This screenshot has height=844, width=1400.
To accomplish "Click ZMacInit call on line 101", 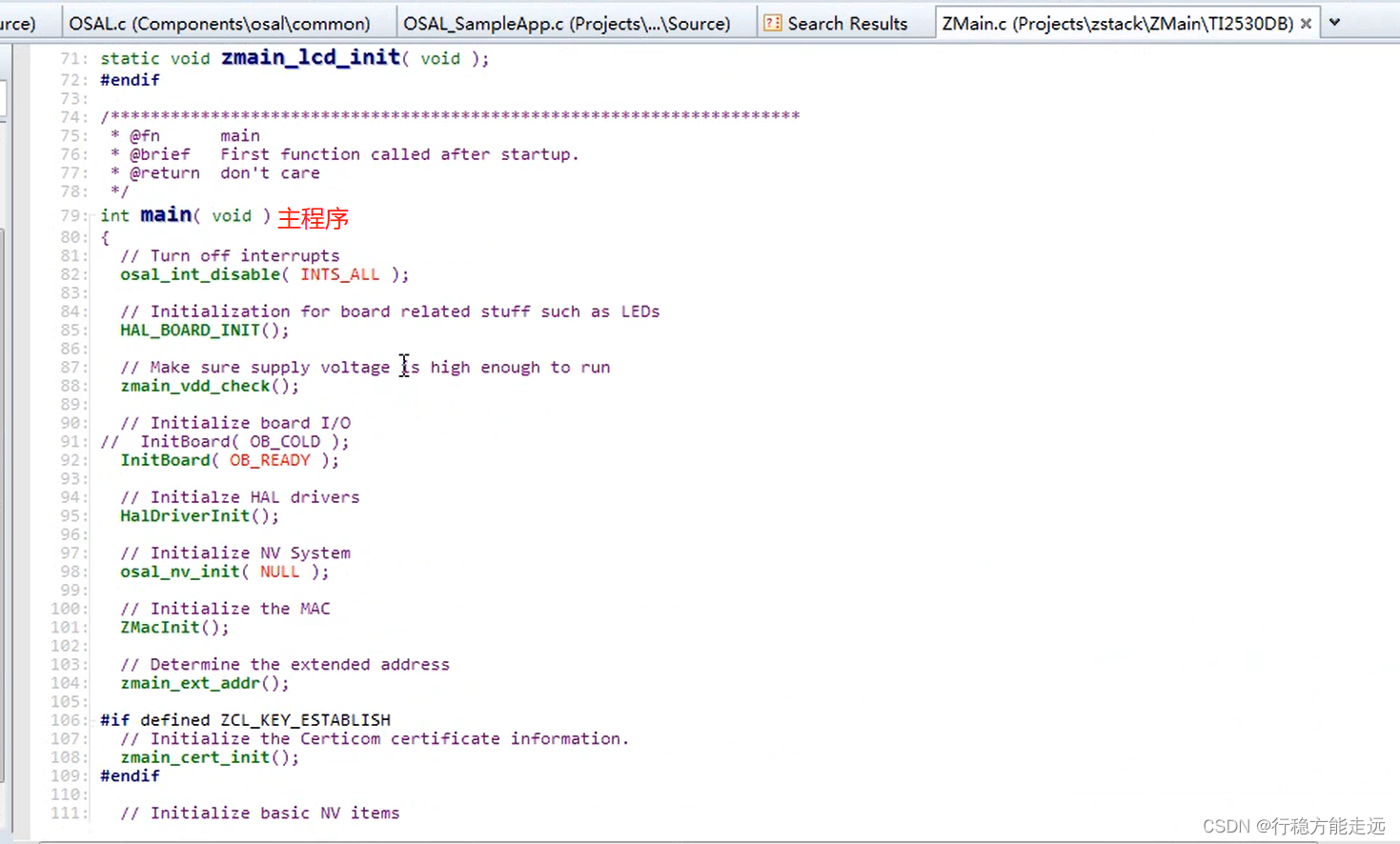I will point(160,628).
